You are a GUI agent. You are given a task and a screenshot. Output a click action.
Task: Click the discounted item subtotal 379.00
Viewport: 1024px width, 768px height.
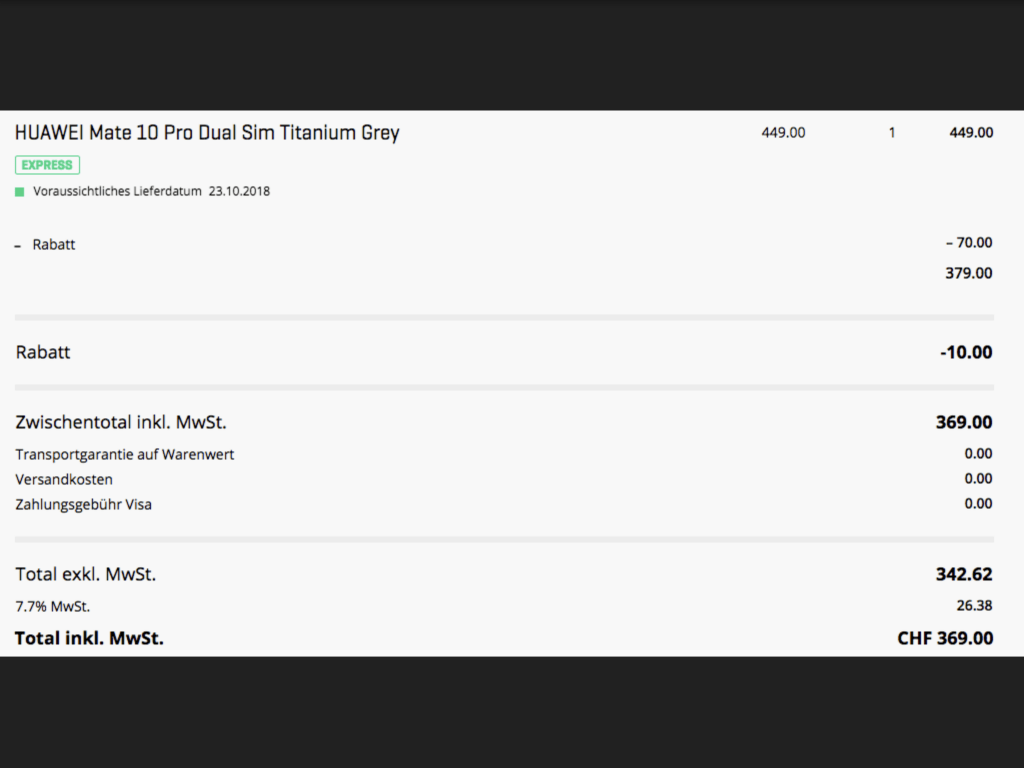pos(968,272)
